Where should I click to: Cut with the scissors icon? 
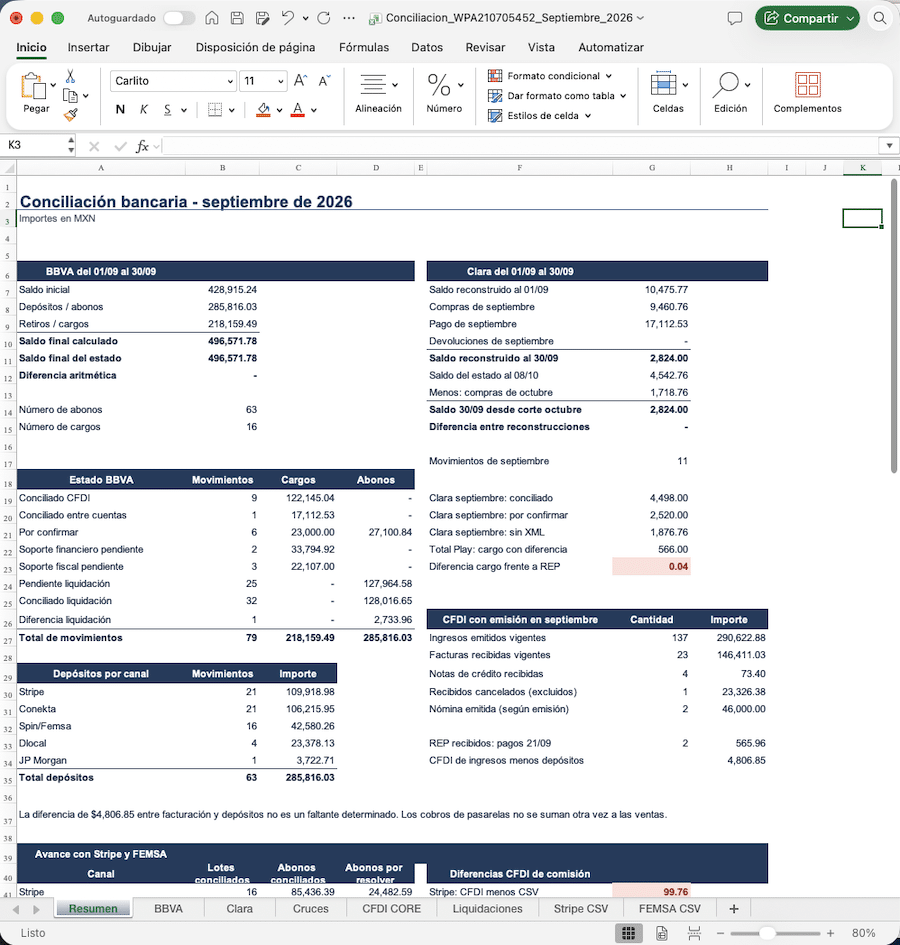point(71,76)
